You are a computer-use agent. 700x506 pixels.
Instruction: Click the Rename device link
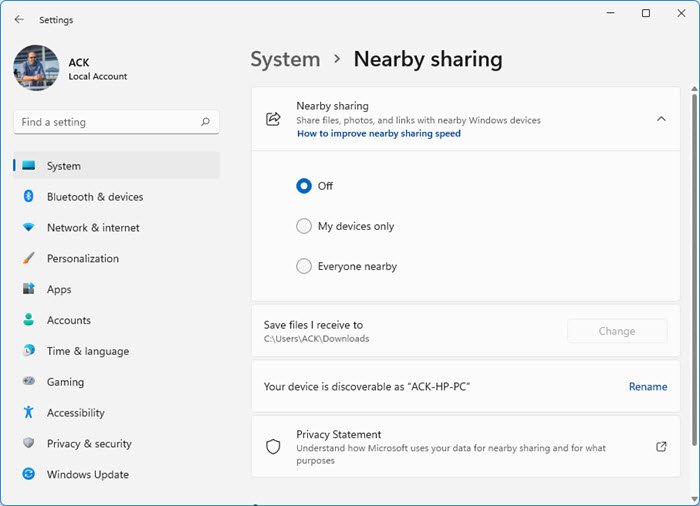point(647,387)
